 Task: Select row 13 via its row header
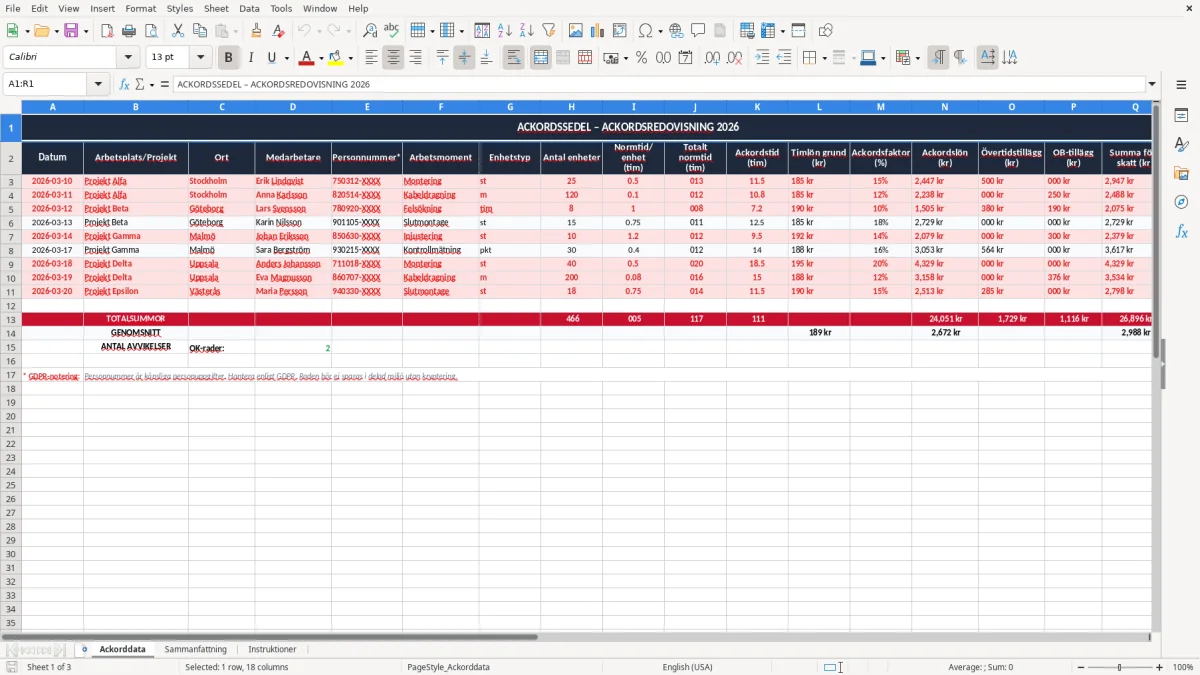coord(11,319)
